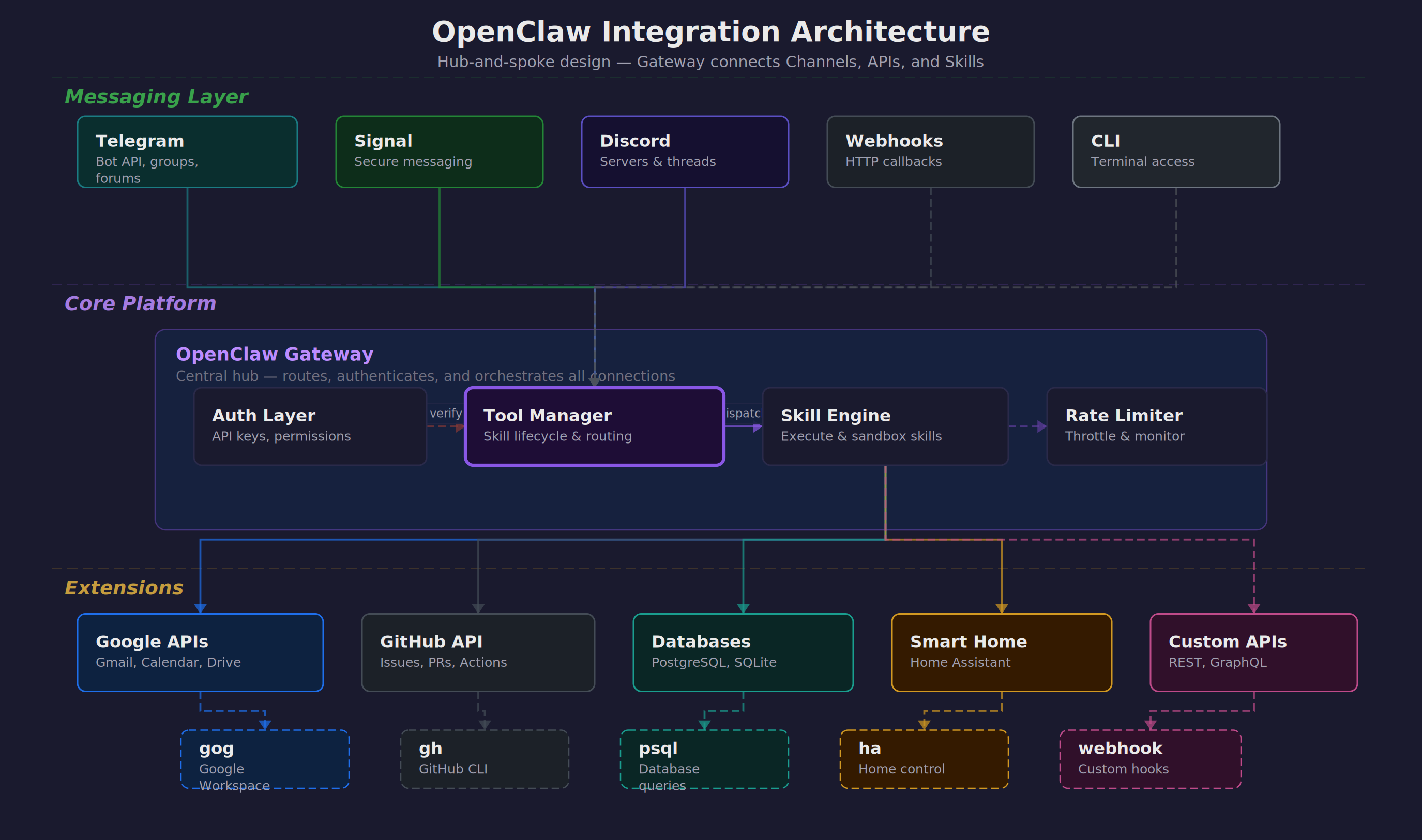
Task: Select the Signal secure messaging node
Action: click(x=438, y=151)
